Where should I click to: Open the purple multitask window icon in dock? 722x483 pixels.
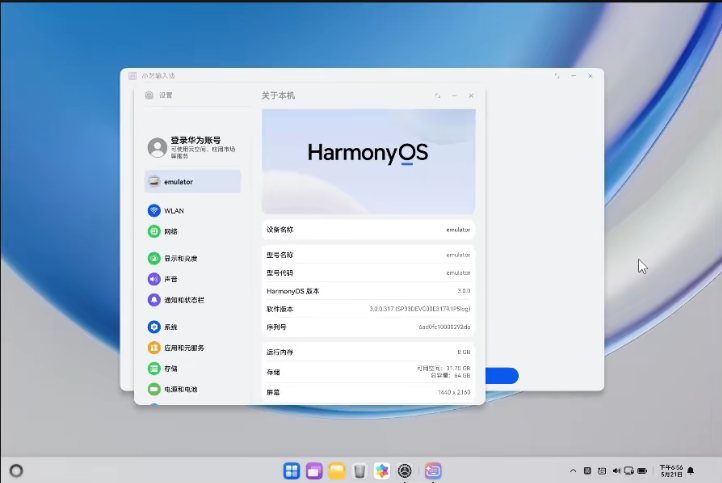click(314, 471)
